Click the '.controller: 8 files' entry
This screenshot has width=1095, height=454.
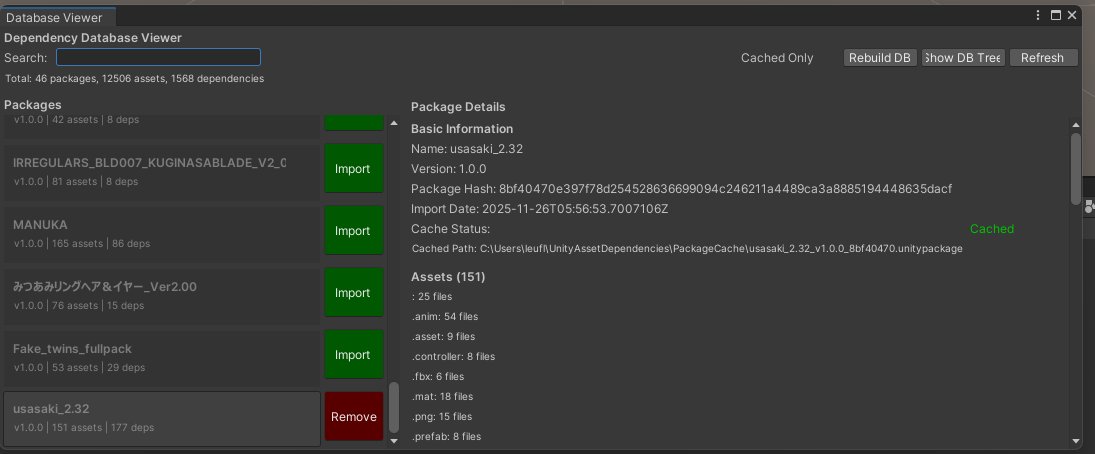pos(453,357)
